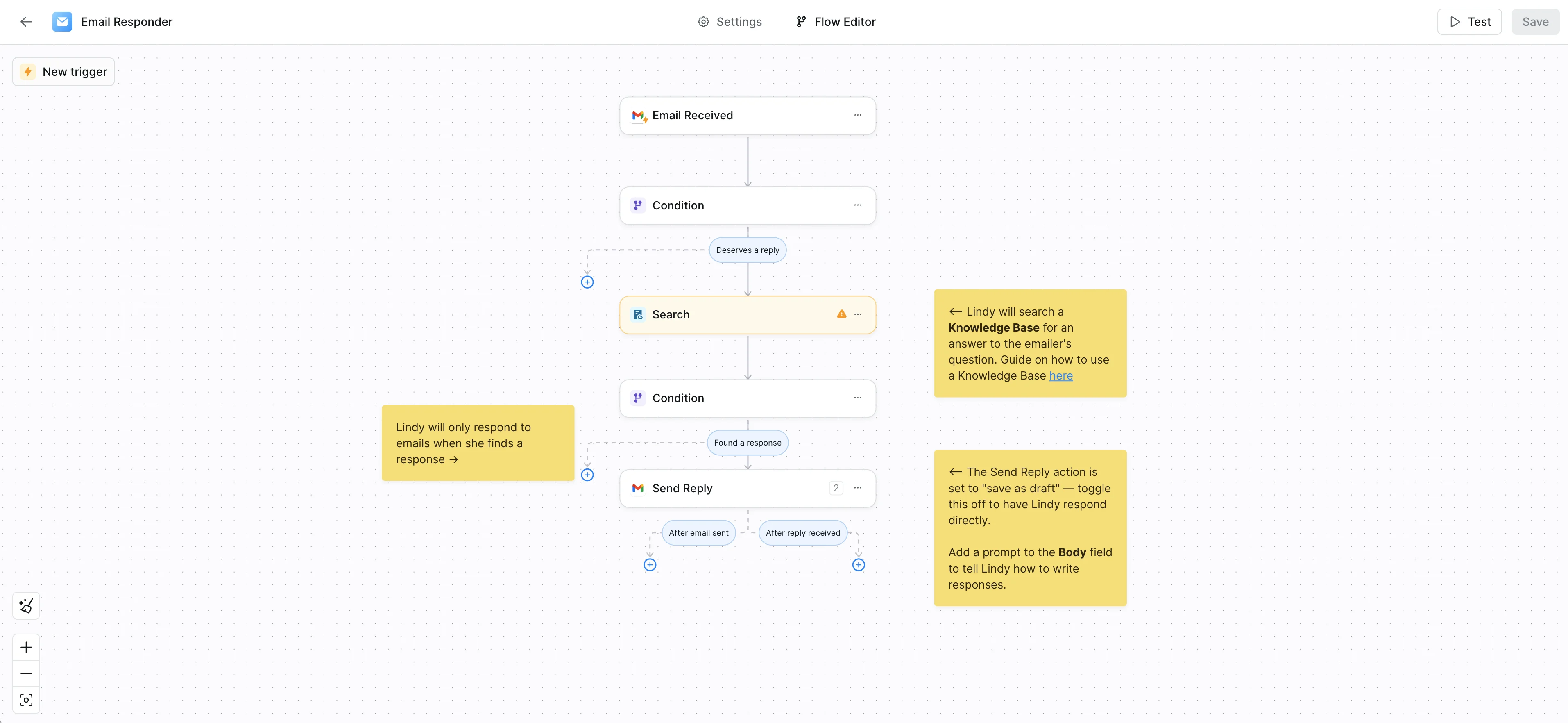
Task: Add step below After email sent
Action: (650, 565)
